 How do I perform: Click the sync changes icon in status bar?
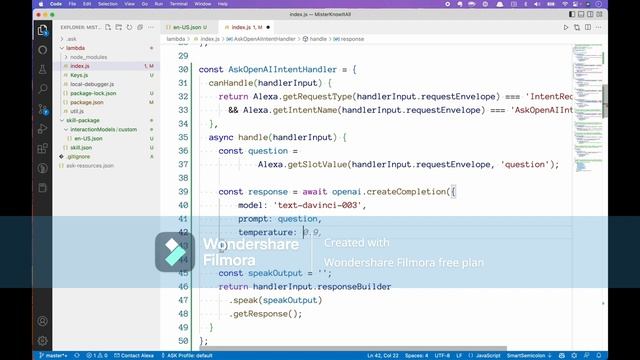[77, 356]
